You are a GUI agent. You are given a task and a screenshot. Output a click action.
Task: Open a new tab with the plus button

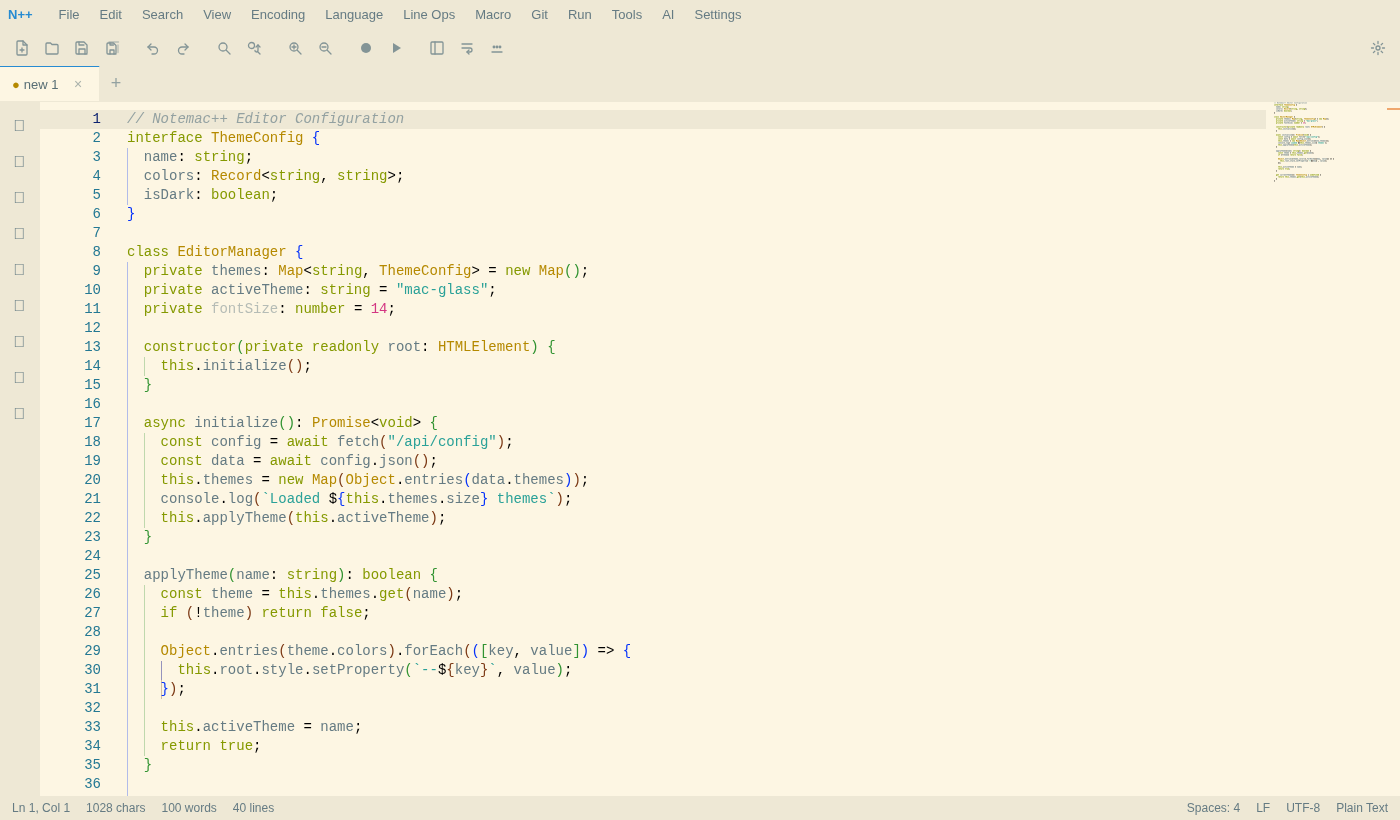[115, 83]
